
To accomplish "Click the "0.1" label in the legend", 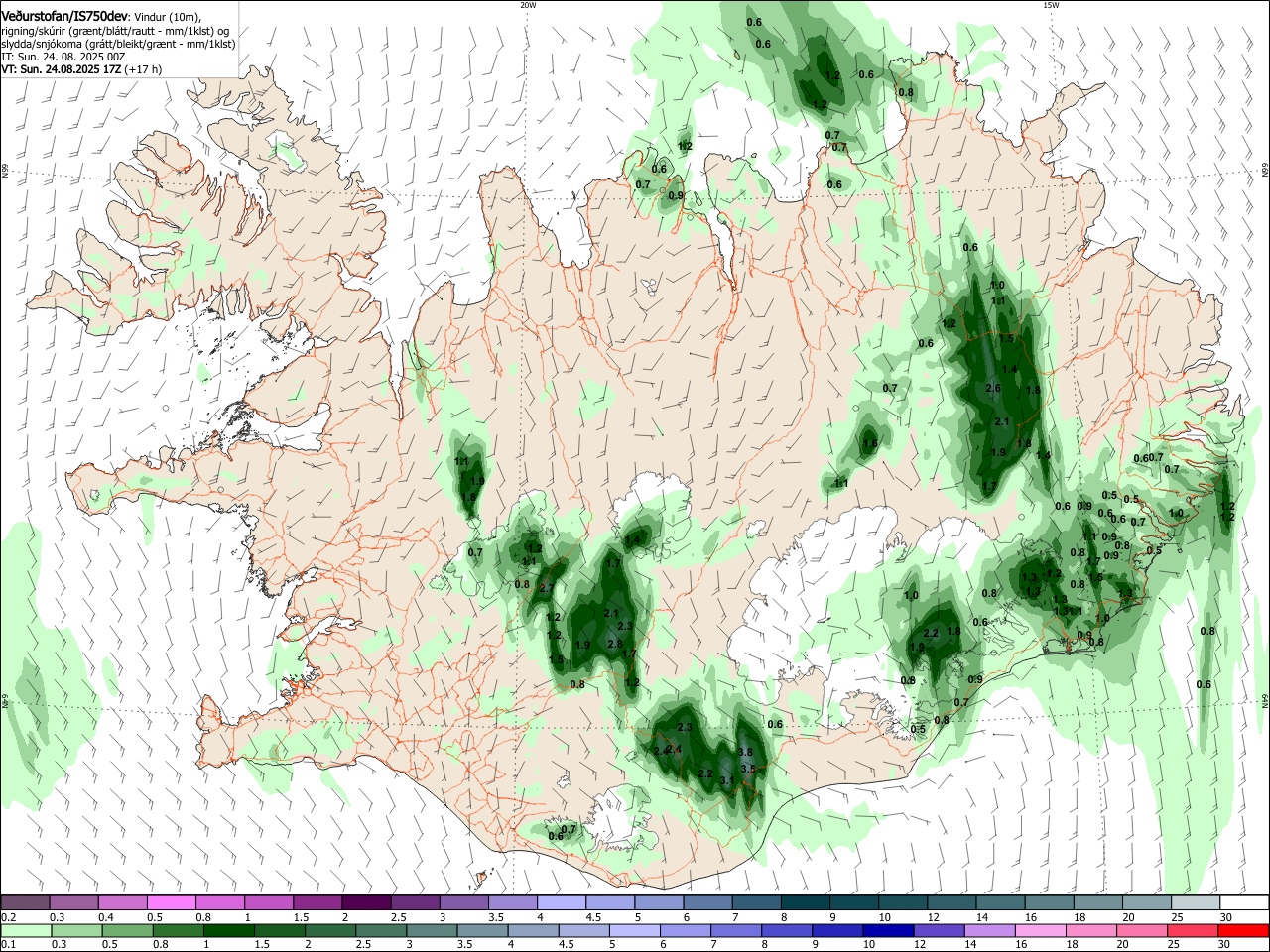I will [8, 945].
